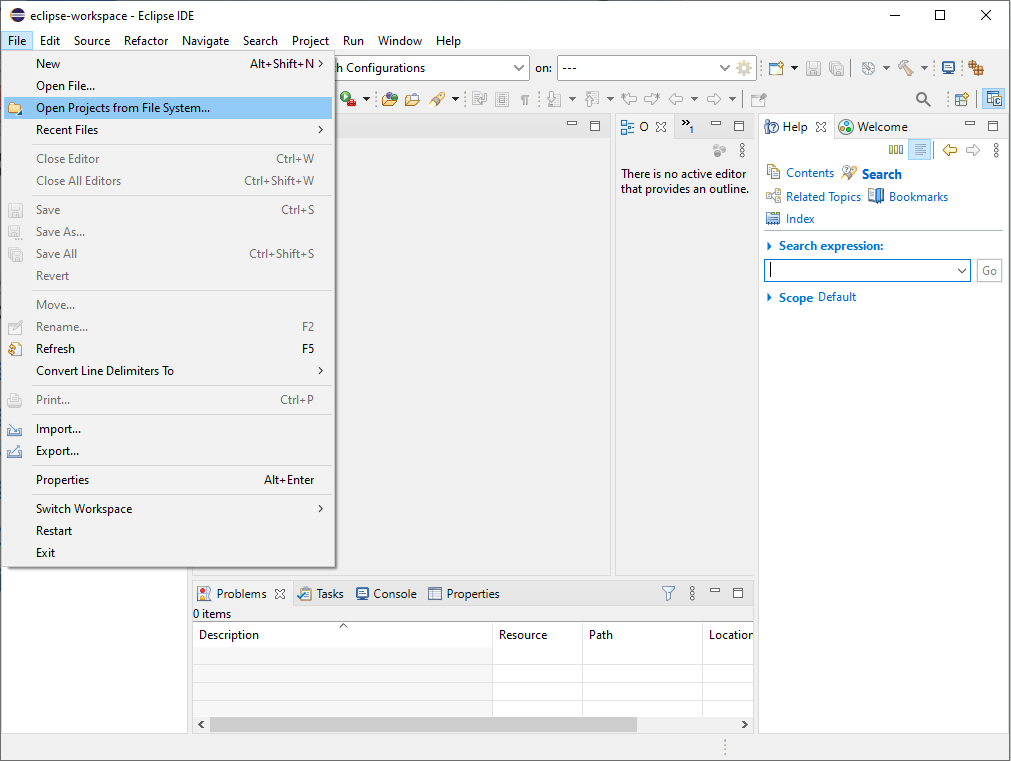Click the launch configuration gear icon
The height and width of the screenshot is (761, 1011).
click(744, 68)
